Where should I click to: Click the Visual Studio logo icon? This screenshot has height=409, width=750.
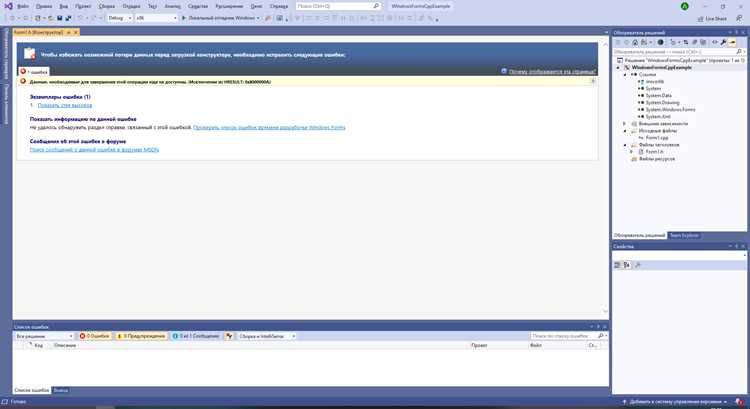8,6
